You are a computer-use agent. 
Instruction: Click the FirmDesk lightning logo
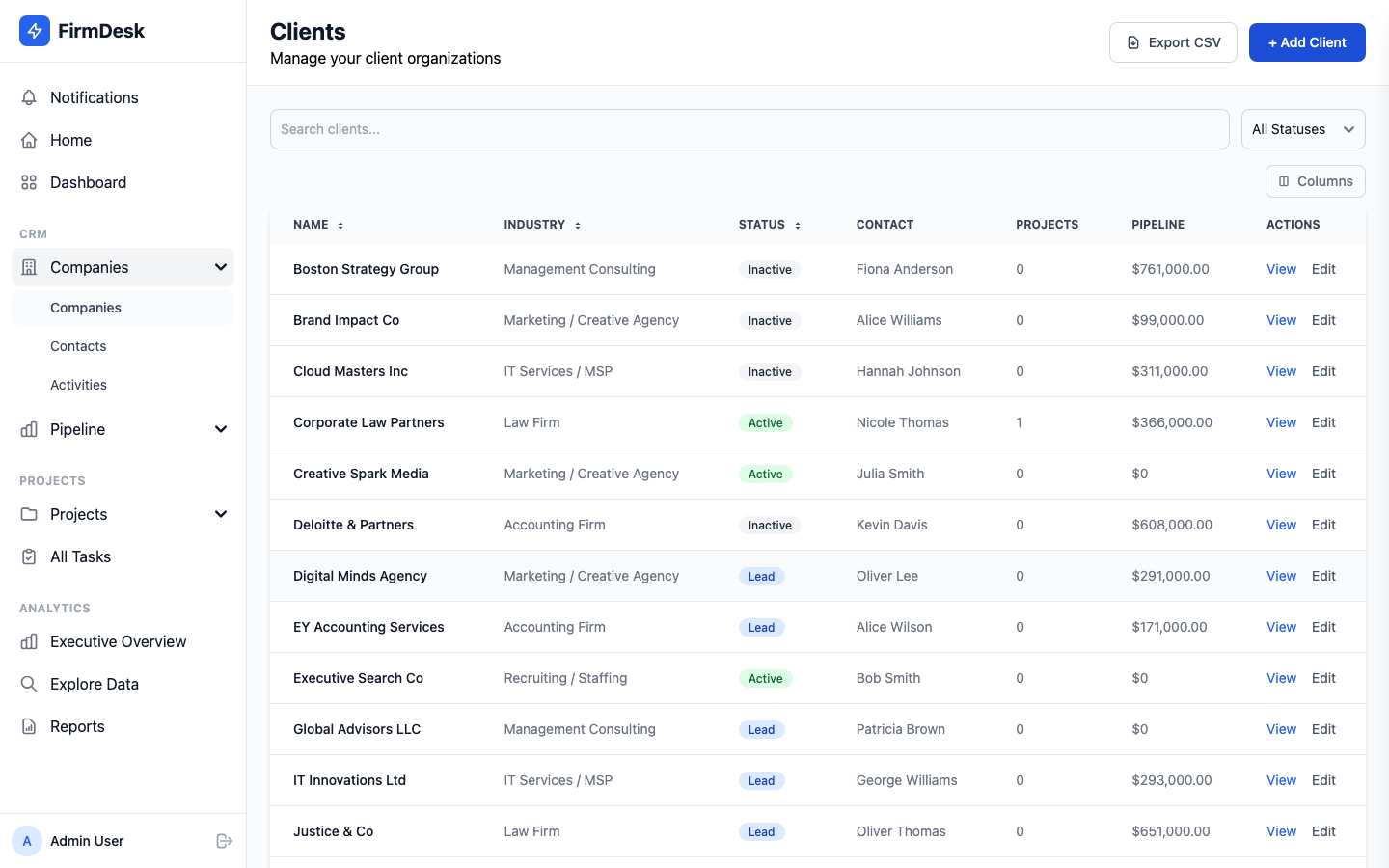[34, 31]
